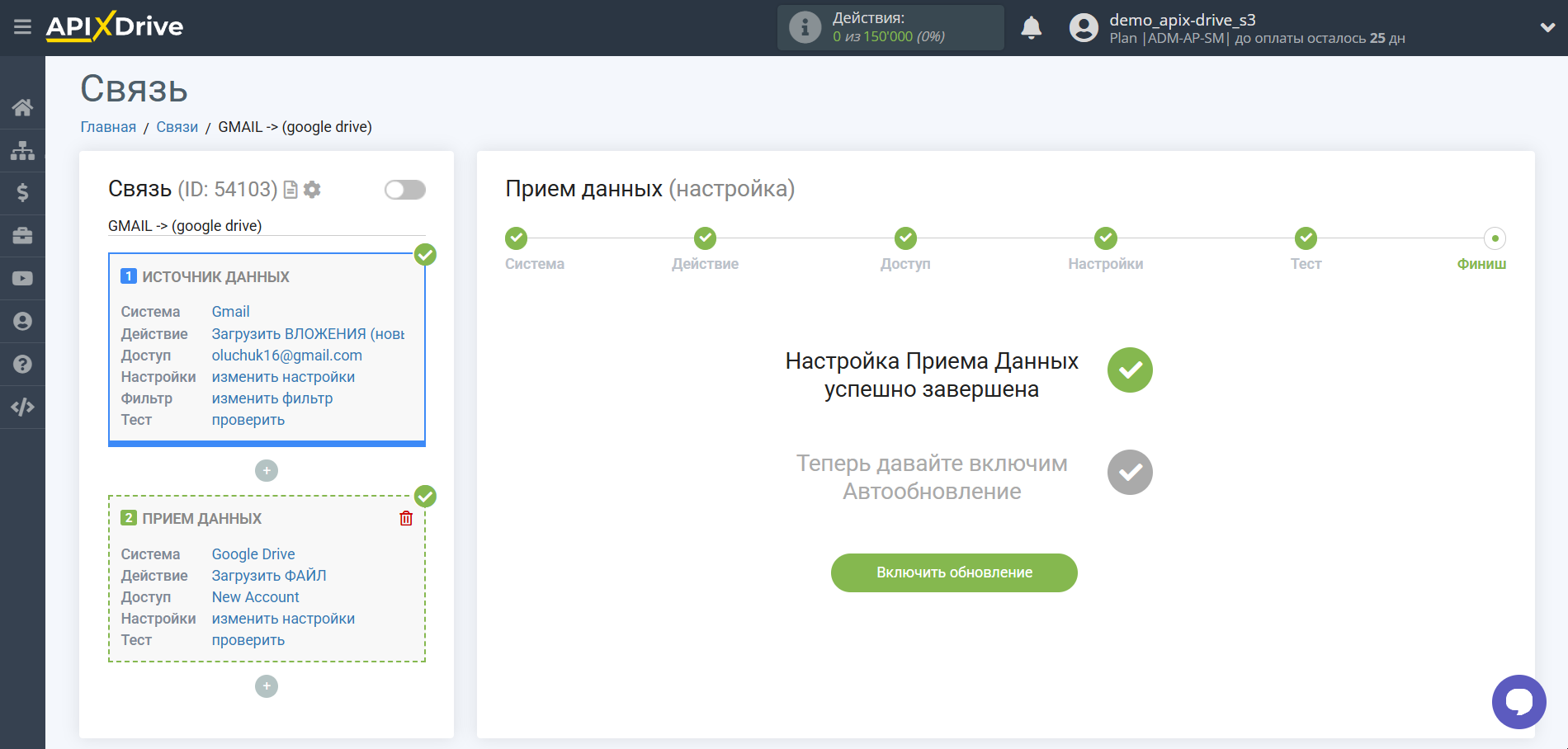The height and width of the screenshot is (749, 1568).
Task: Click oluchuk16@gmail.com access link
Action: pos(286,356)
